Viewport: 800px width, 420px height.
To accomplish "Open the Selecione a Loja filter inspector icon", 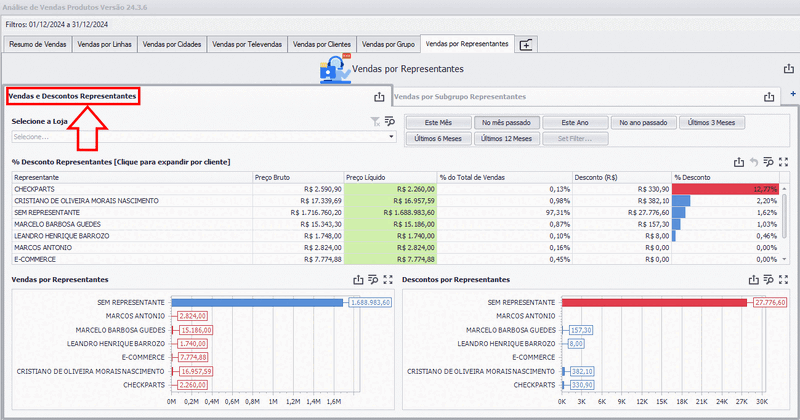I will tap(390, 121).
